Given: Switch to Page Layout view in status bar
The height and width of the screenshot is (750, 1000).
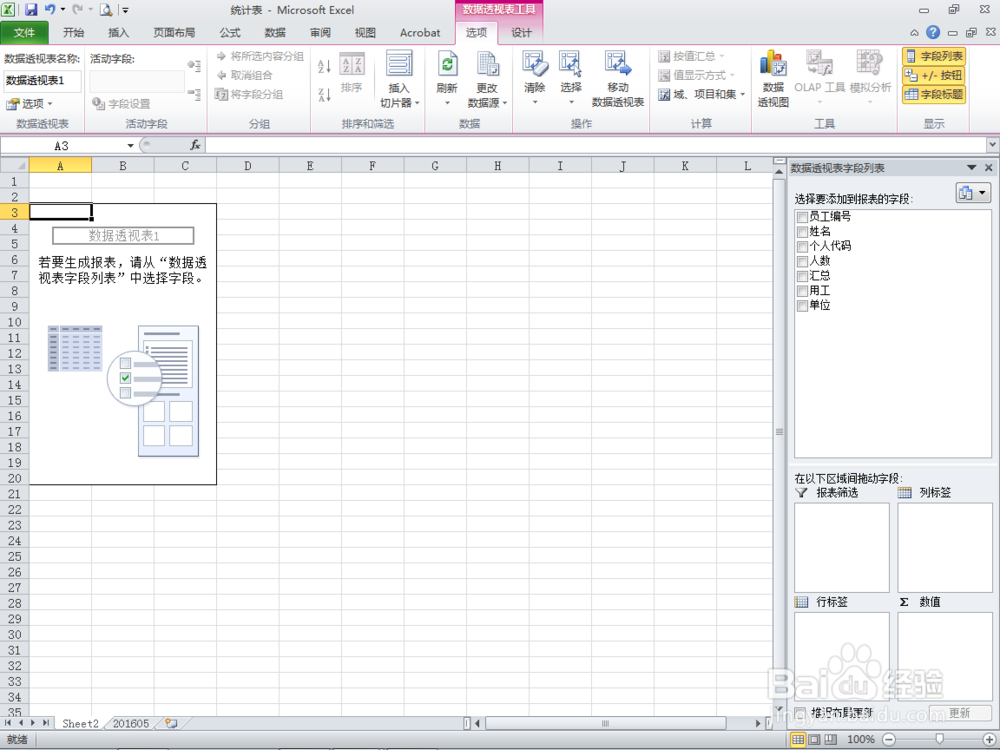Looking at the screenshot, I should click(x=814, y=739).
